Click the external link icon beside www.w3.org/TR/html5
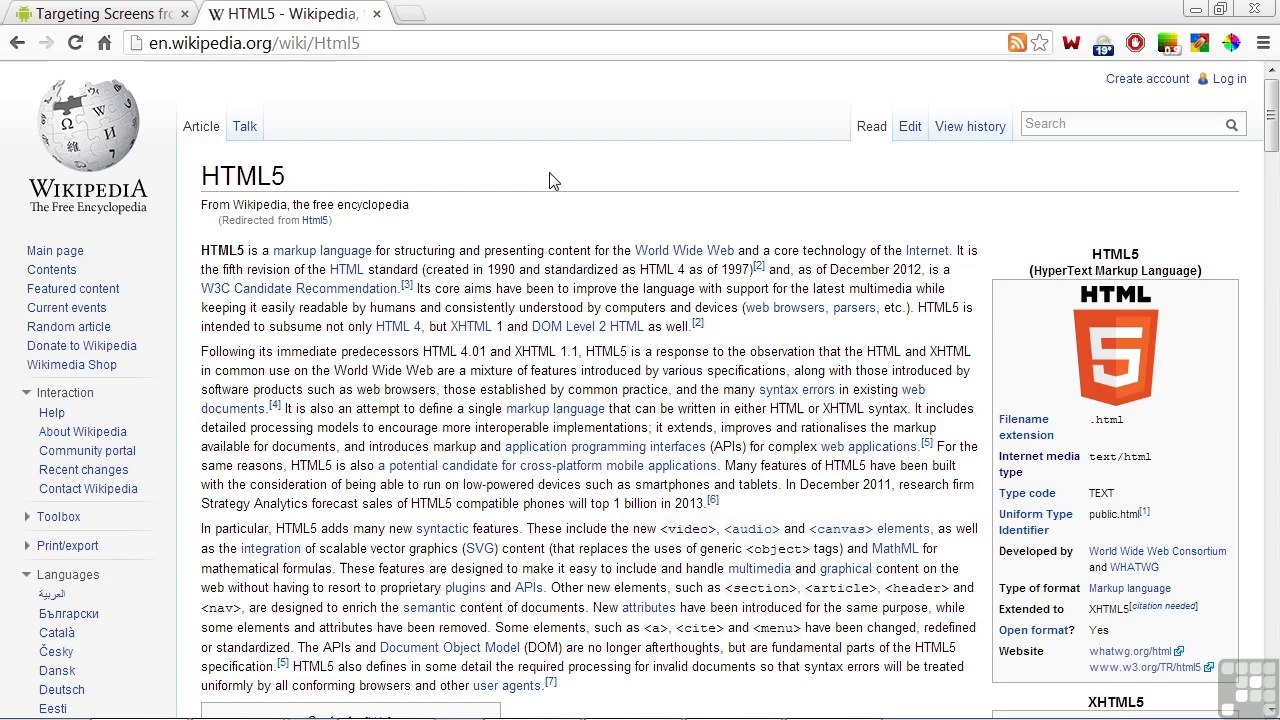 tap(1209, 668)
